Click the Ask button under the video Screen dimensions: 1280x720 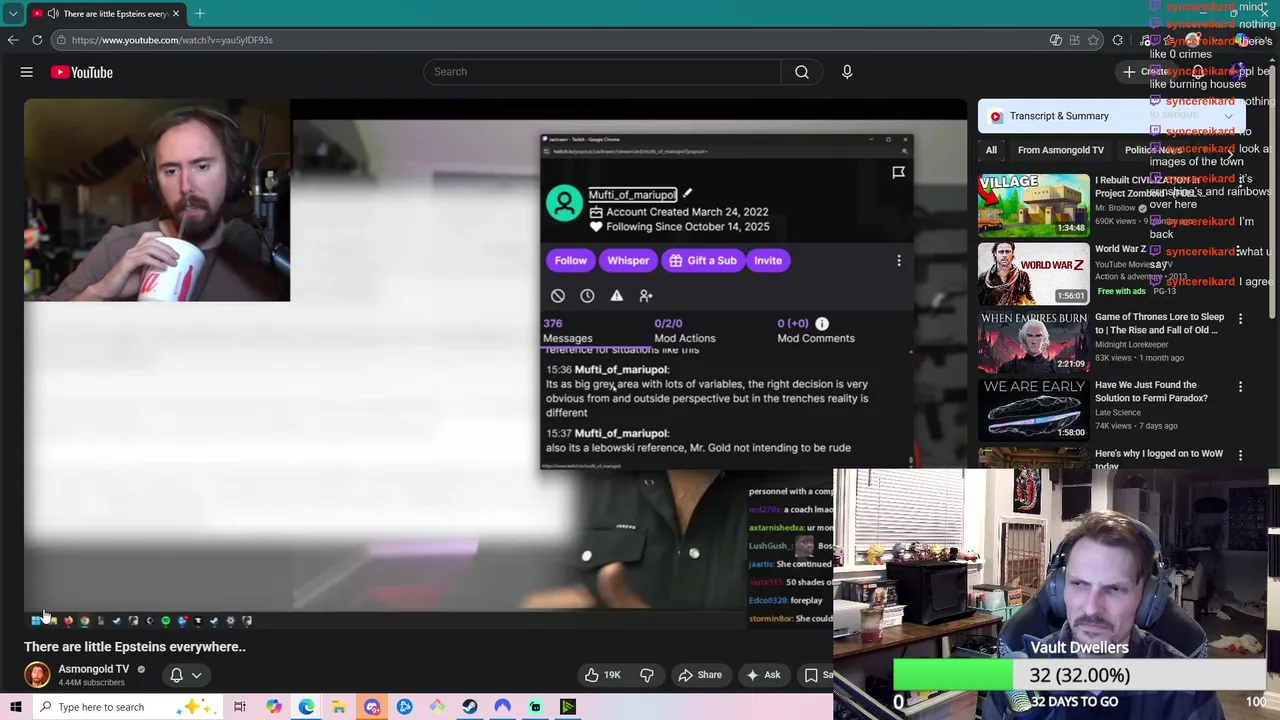[762, 675]
